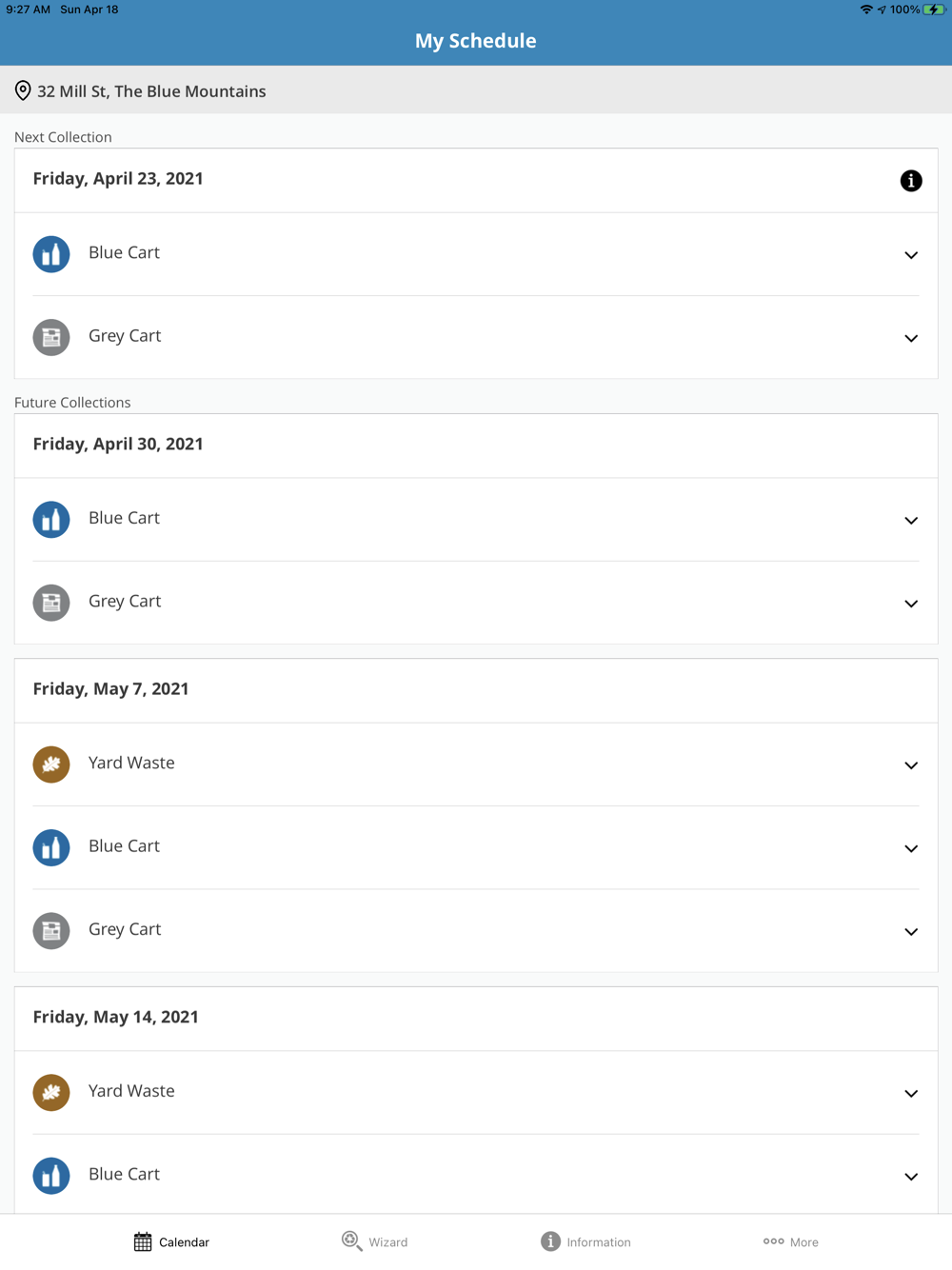Open the More tab
Image resolution: width=952 pixels, height=1270 pixels.
(x=790, y=1241)
